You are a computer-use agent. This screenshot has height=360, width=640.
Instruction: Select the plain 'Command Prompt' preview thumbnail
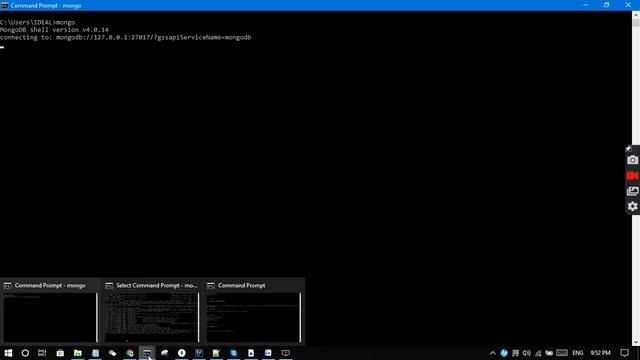pyautogui.click(x=253, y=317)
